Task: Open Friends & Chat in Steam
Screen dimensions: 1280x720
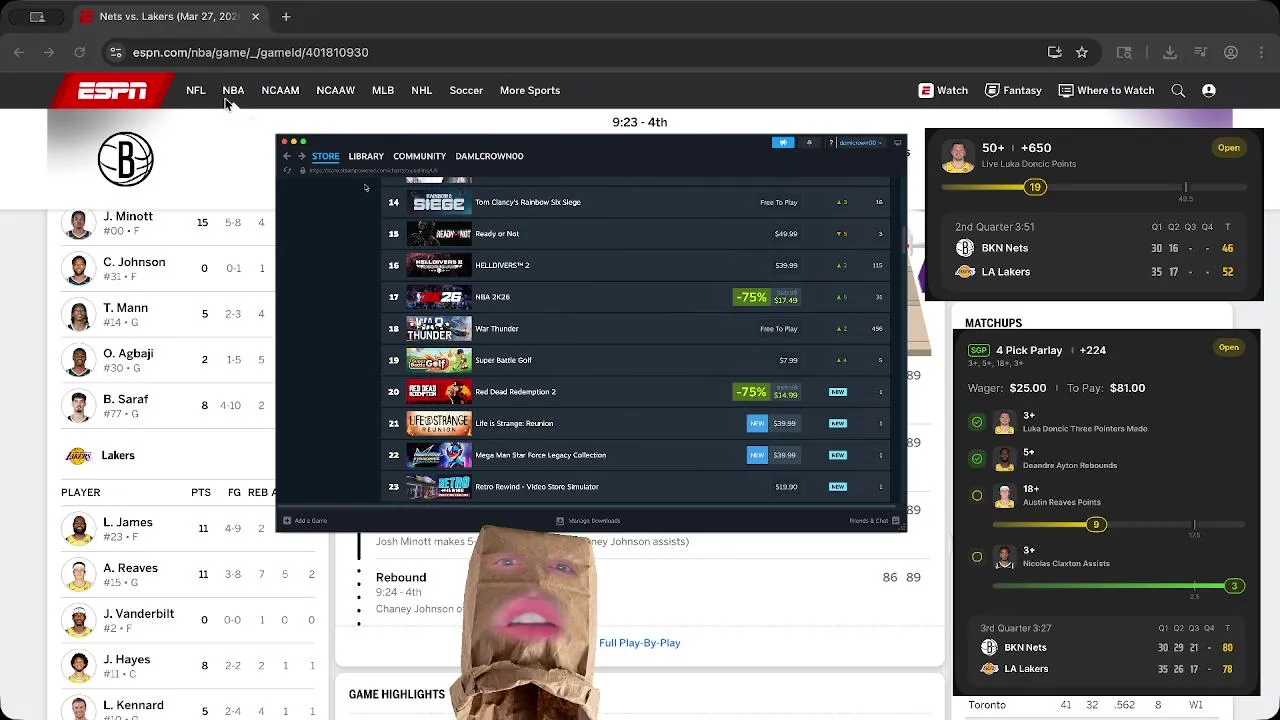Action: (874, 520)
